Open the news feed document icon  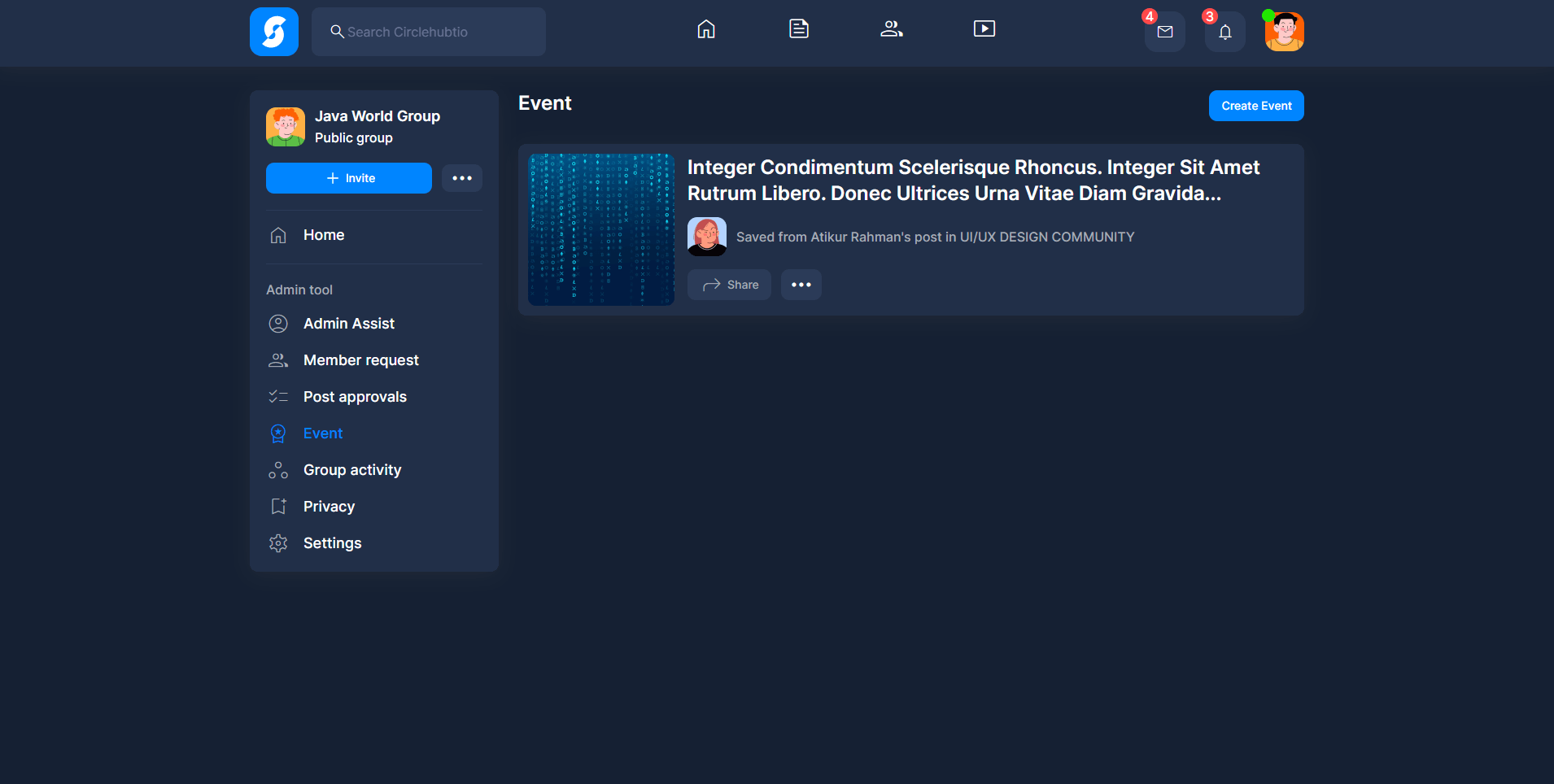coord(799,29)
